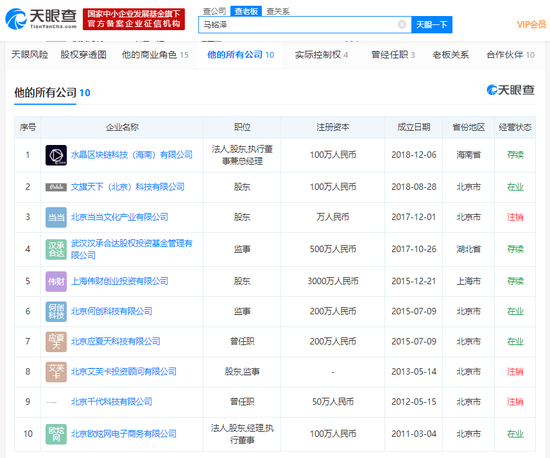Click the 他的所有公司 10 section heading

point(52,93)
